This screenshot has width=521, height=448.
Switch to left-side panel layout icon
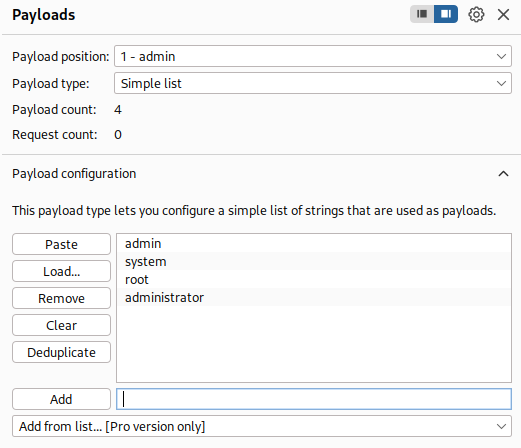click(422, 14)
